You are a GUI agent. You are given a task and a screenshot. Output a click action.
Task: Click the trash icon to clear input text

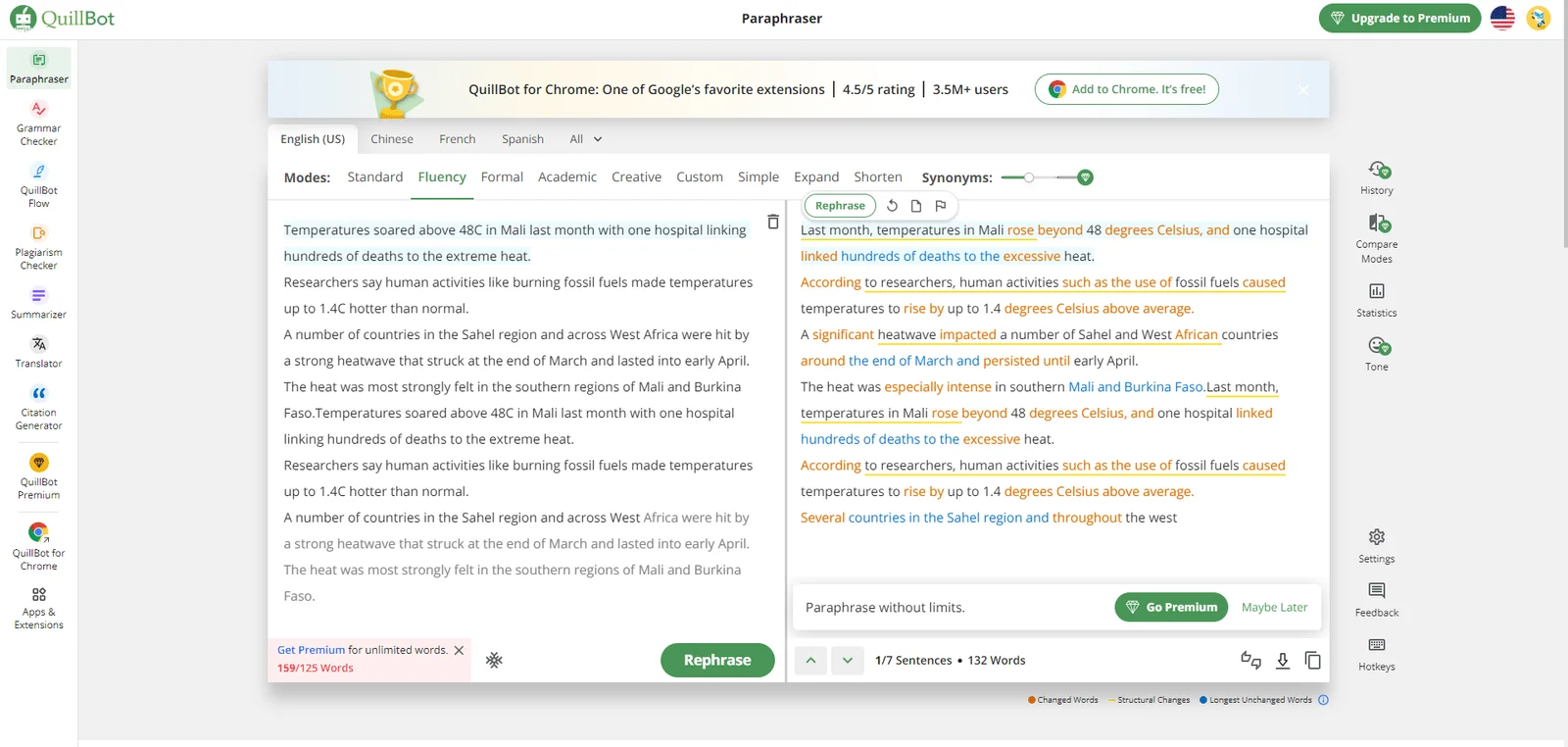[x=773, y=222]
